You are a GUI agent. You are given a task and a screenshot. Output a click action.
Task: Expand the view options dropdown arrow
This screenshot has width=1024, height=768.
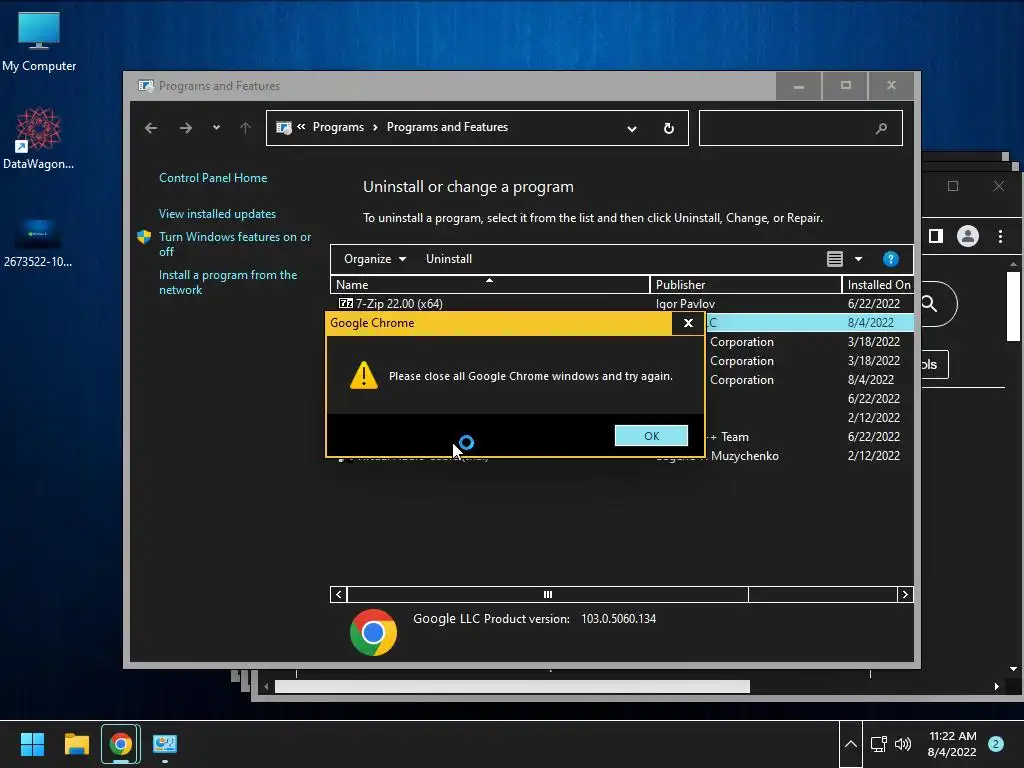tap(858, 259)
